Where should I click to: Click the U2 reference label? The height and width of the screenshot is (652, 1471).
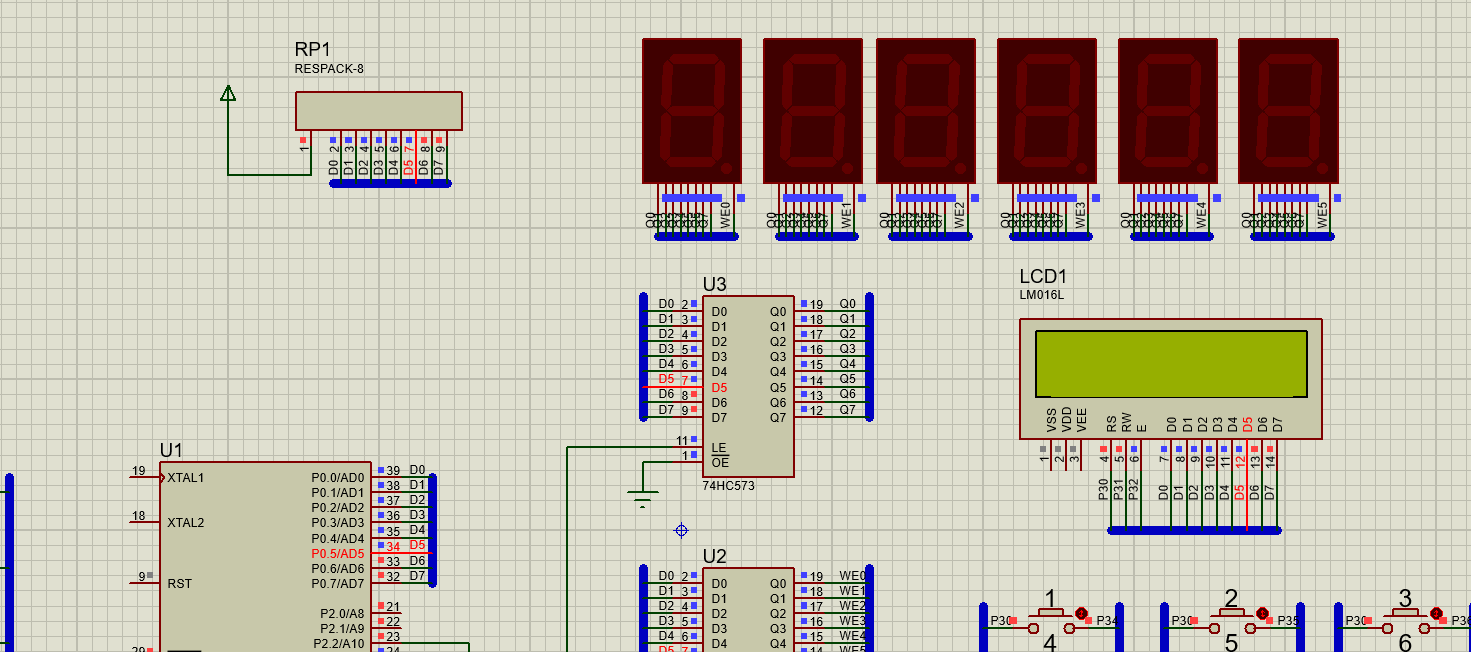tap(715, 557)
